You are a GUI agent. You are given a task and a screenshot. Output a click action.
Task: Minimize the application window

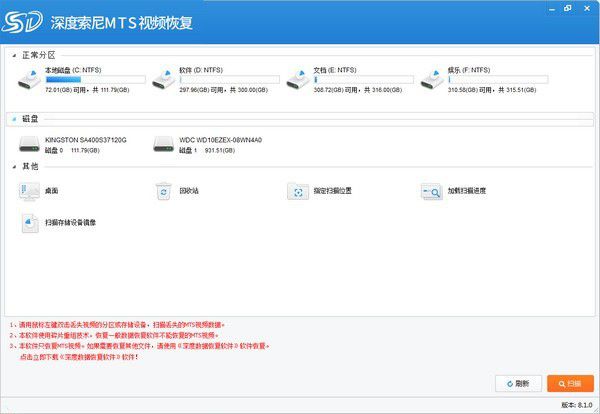click(x=551, y=8)
